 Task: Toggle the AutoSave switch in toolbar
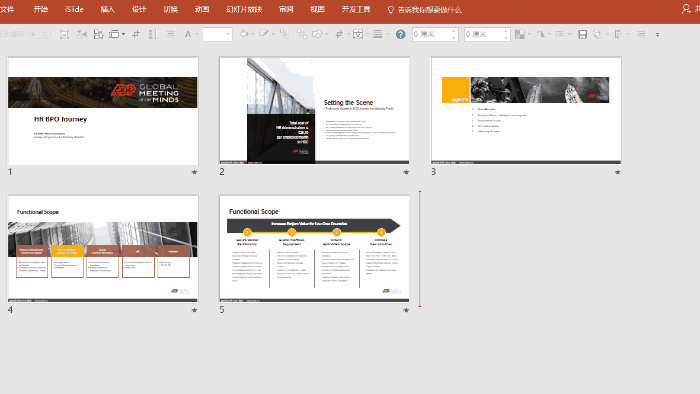[x=40, y=34]
